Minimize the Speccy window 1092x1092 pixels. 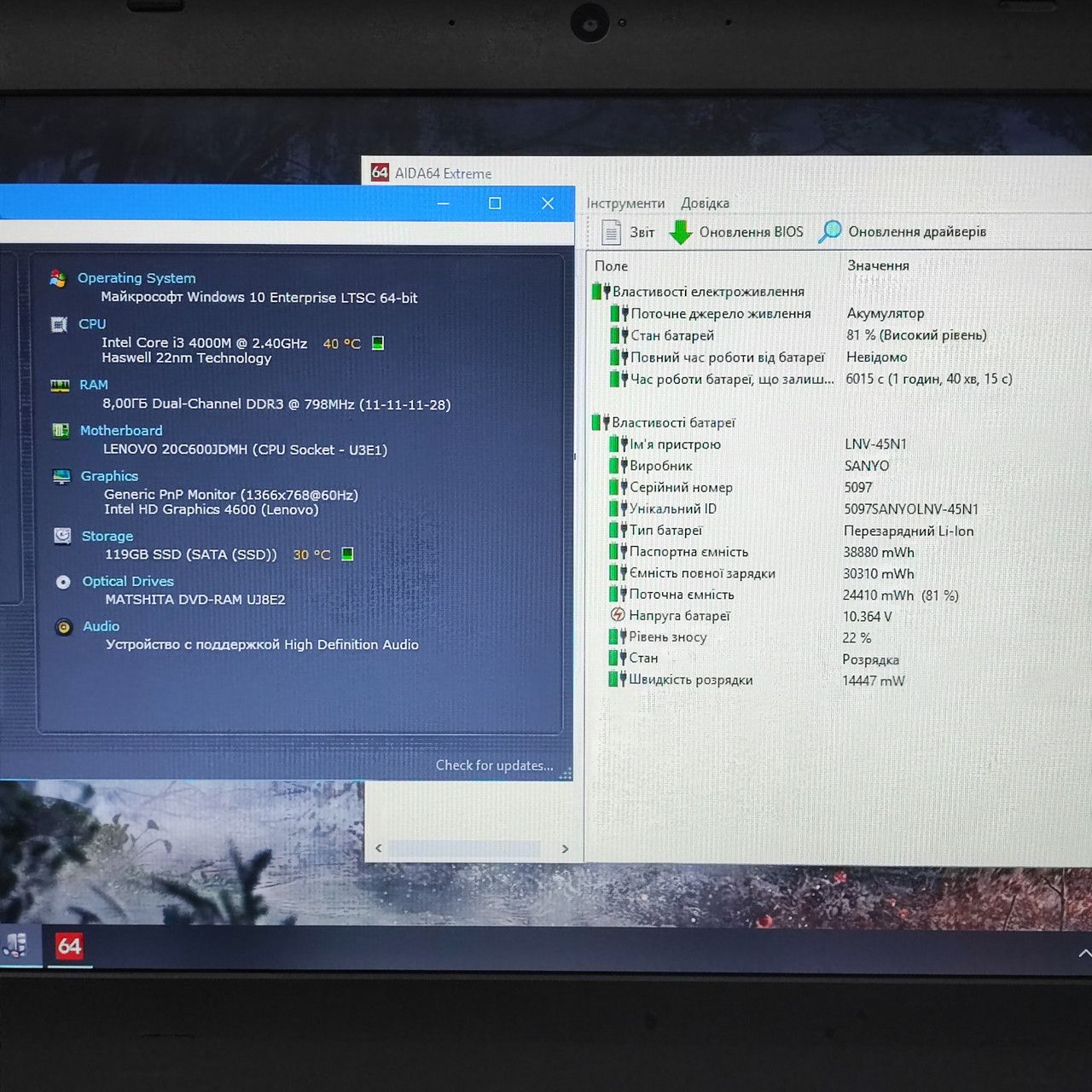(444, 203)
